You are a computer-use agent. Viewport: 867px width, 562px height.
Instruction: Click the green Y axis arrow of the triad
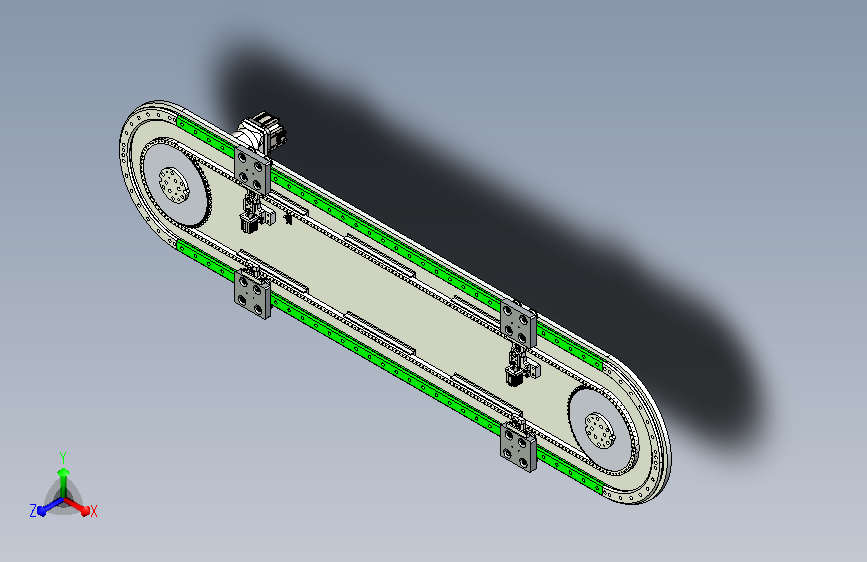tap(64, 481)
